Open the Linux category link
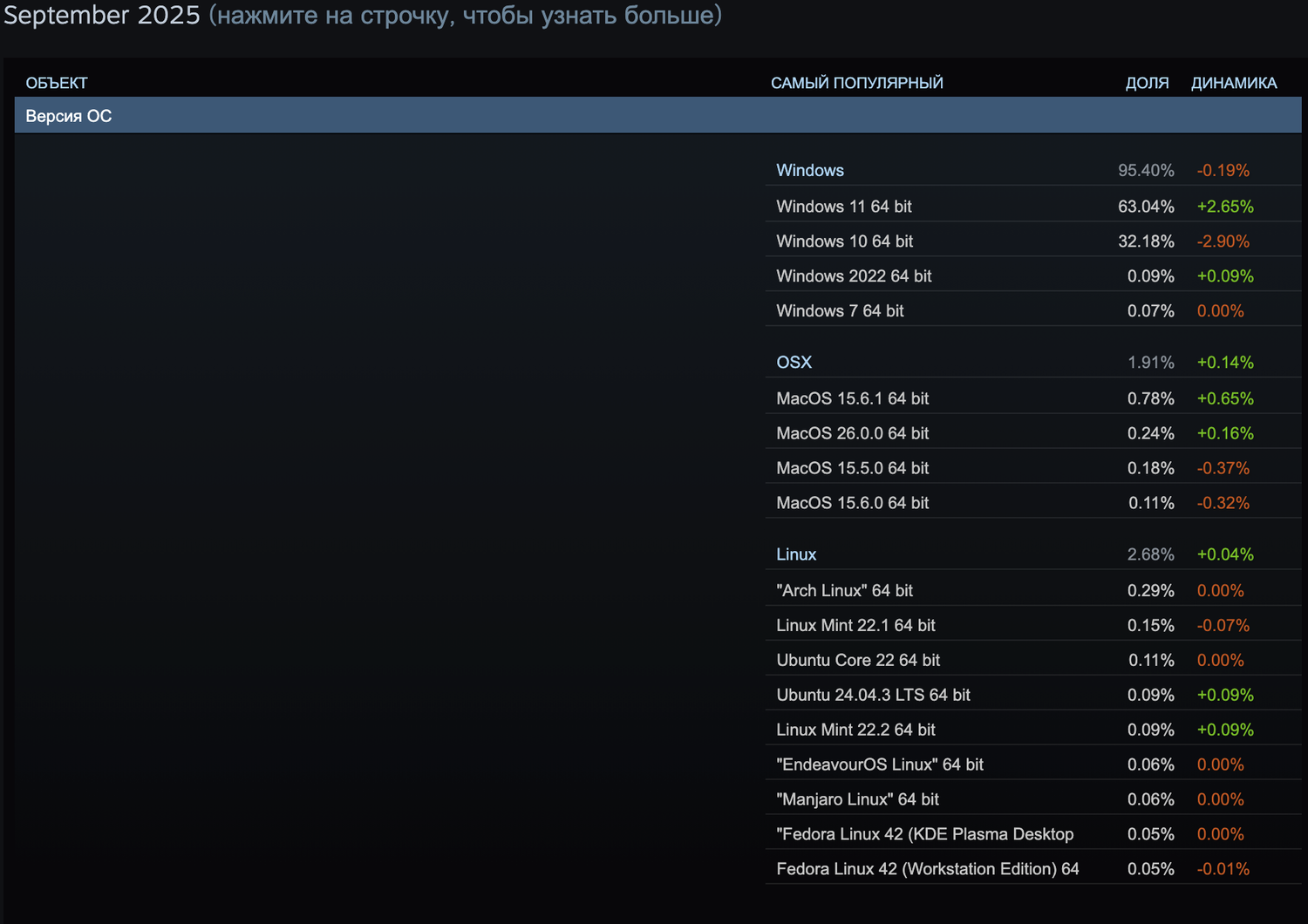The image size is (1308, 924). (x=796, y=554)
